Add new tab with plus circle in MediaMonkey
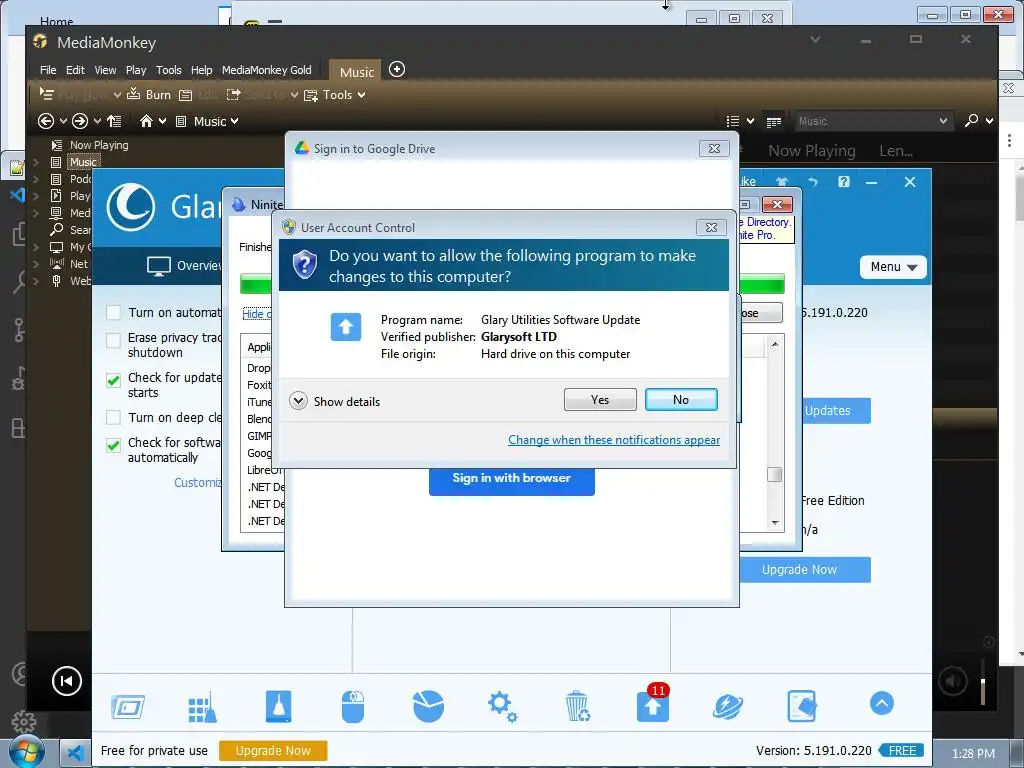Viewport: 1024px width, 768px height. pyautogui.click(x=397, y=69)
